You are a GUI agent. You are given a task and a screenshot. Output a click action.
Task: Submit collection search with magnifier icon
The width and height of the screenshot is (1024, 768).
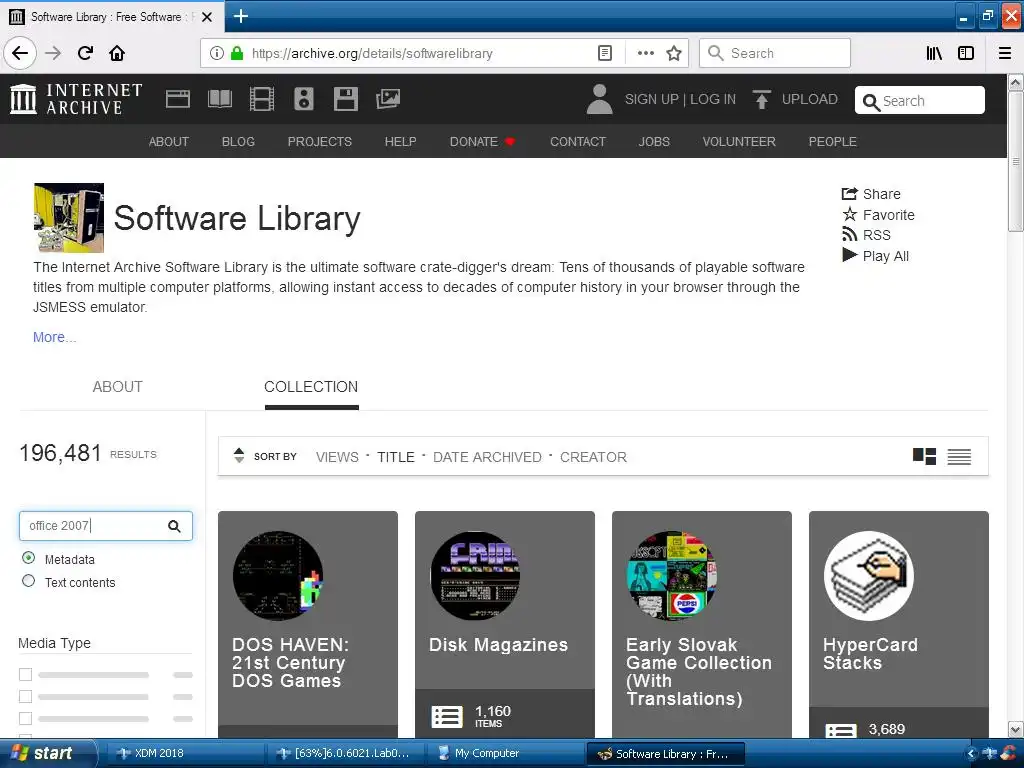(x=174, y=526)
